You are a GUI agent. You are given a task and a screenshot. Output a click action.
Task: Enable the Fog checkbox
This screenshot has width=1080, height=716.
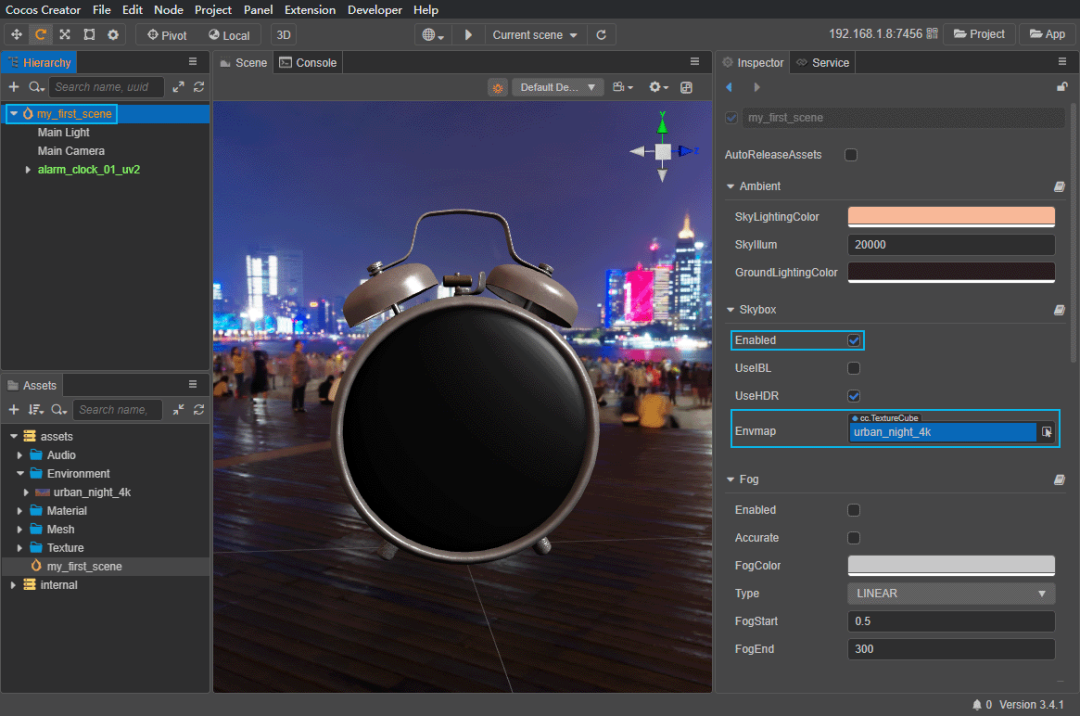[x=853, y=510]
